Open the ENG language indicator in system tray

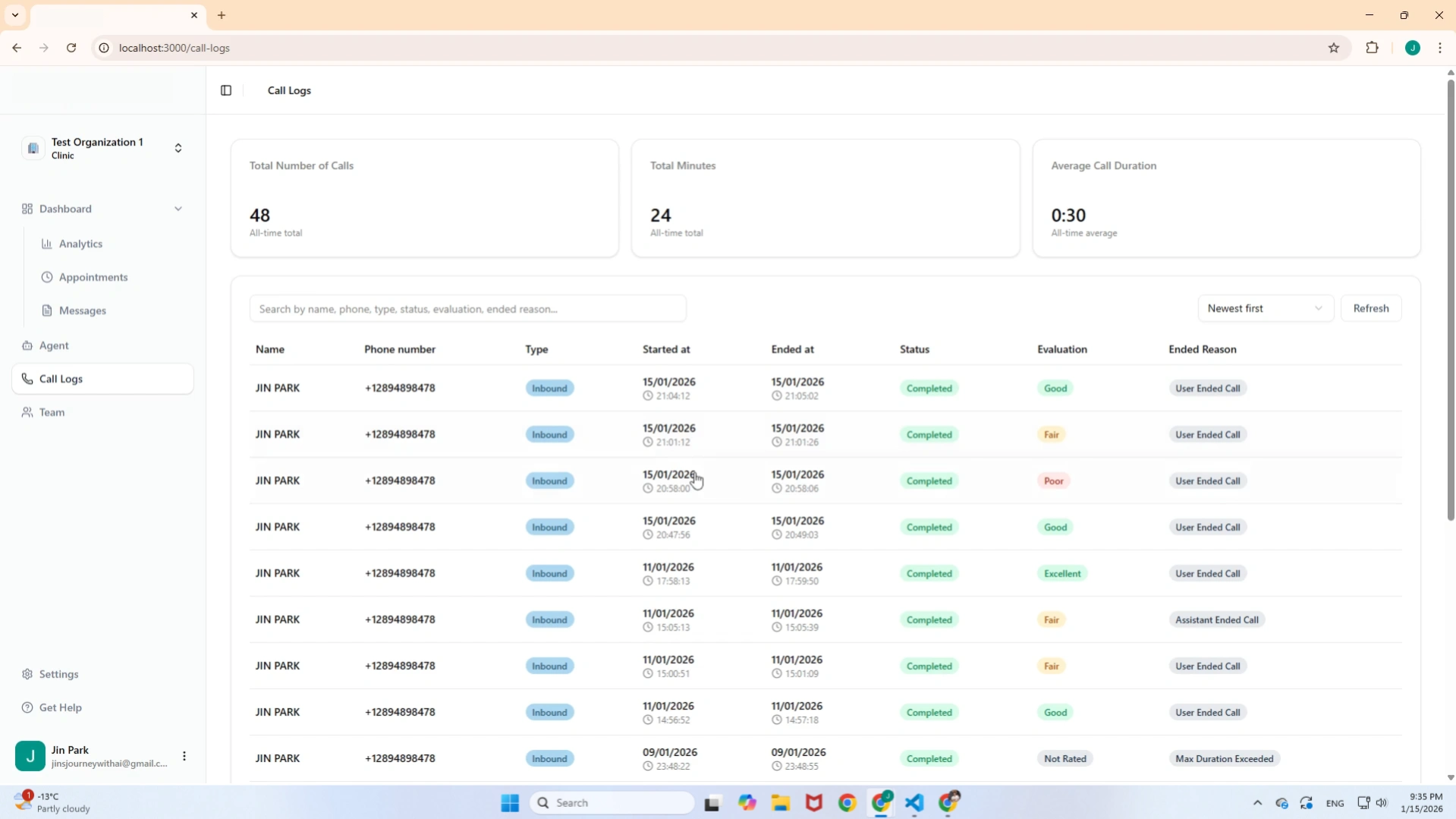1335,803
